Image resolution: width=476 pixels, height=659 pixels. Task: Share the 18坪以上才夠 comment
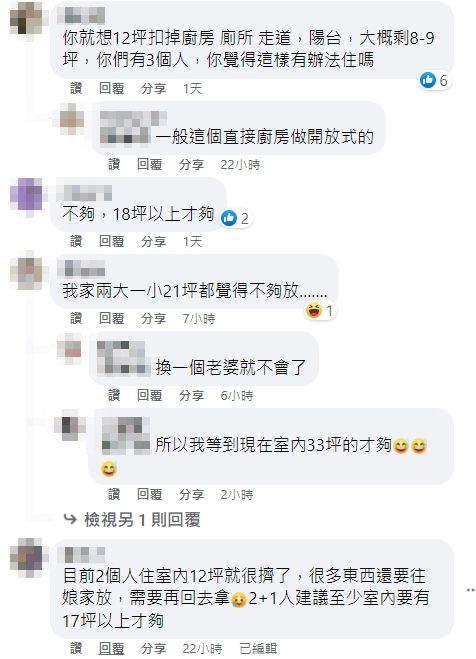pos(153,241)
